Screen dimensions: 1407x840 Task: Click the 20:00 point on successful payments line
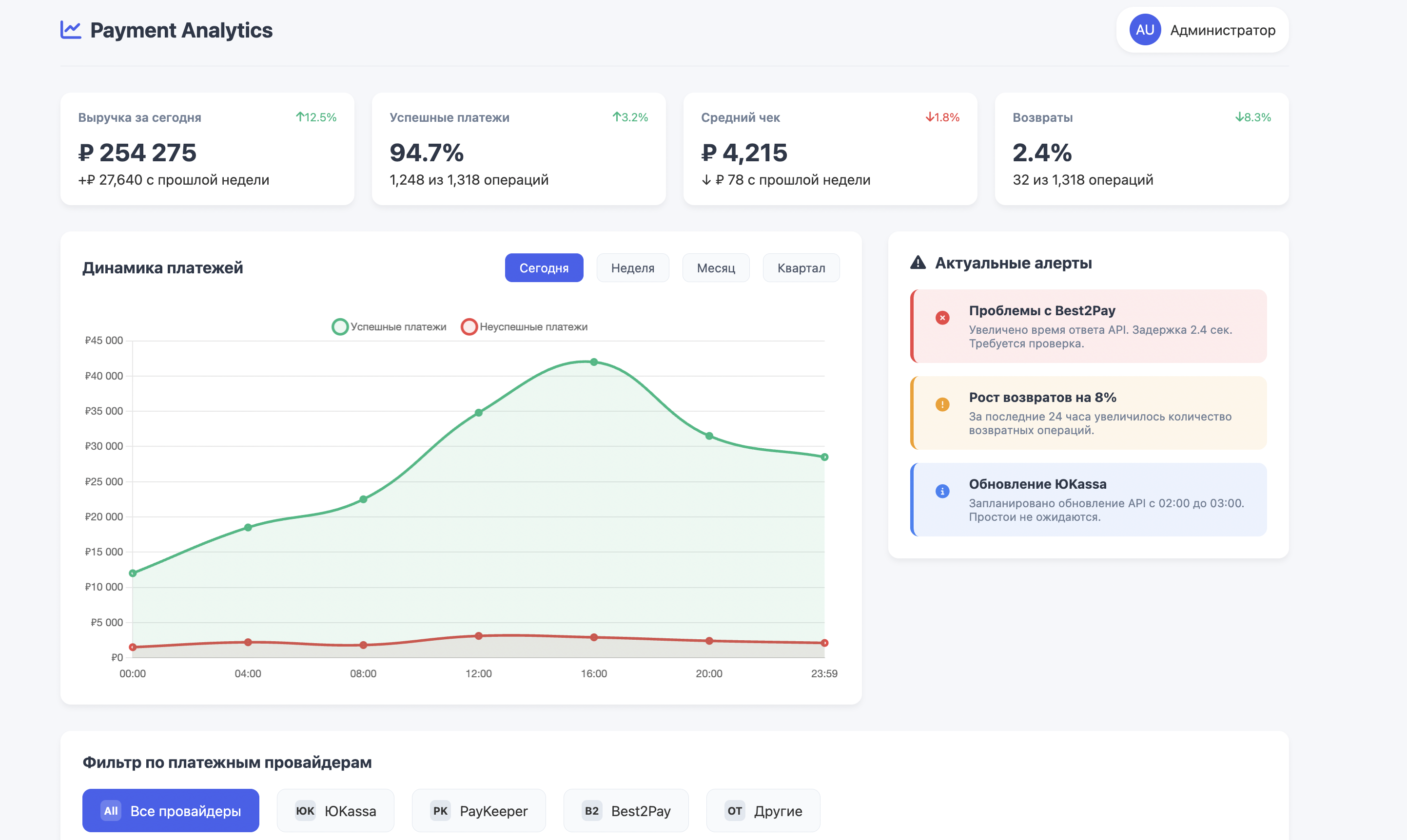709,436
